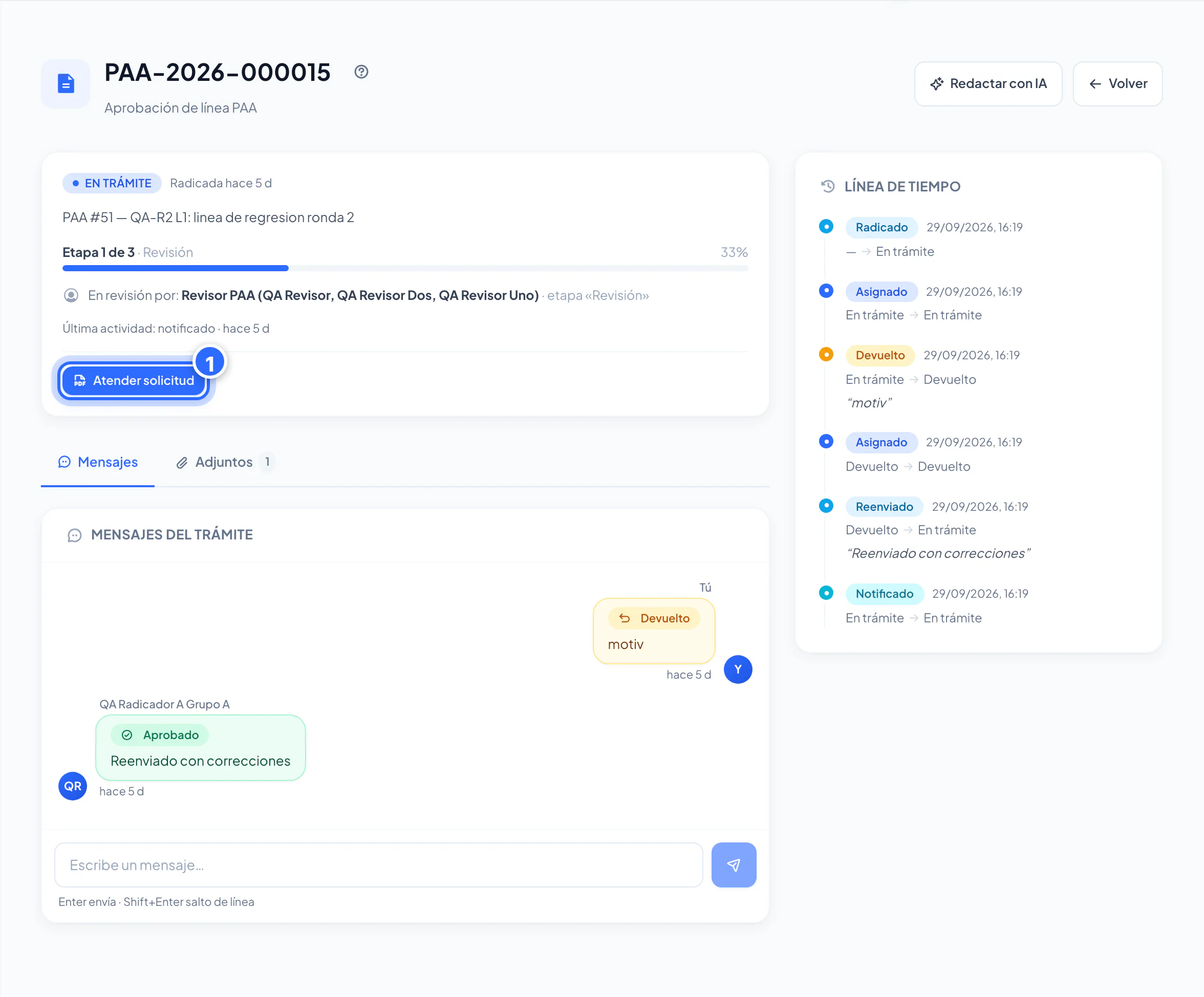
Task: Click the chat bubble icon by Mensajes del trámite
Action: (75, 535)
